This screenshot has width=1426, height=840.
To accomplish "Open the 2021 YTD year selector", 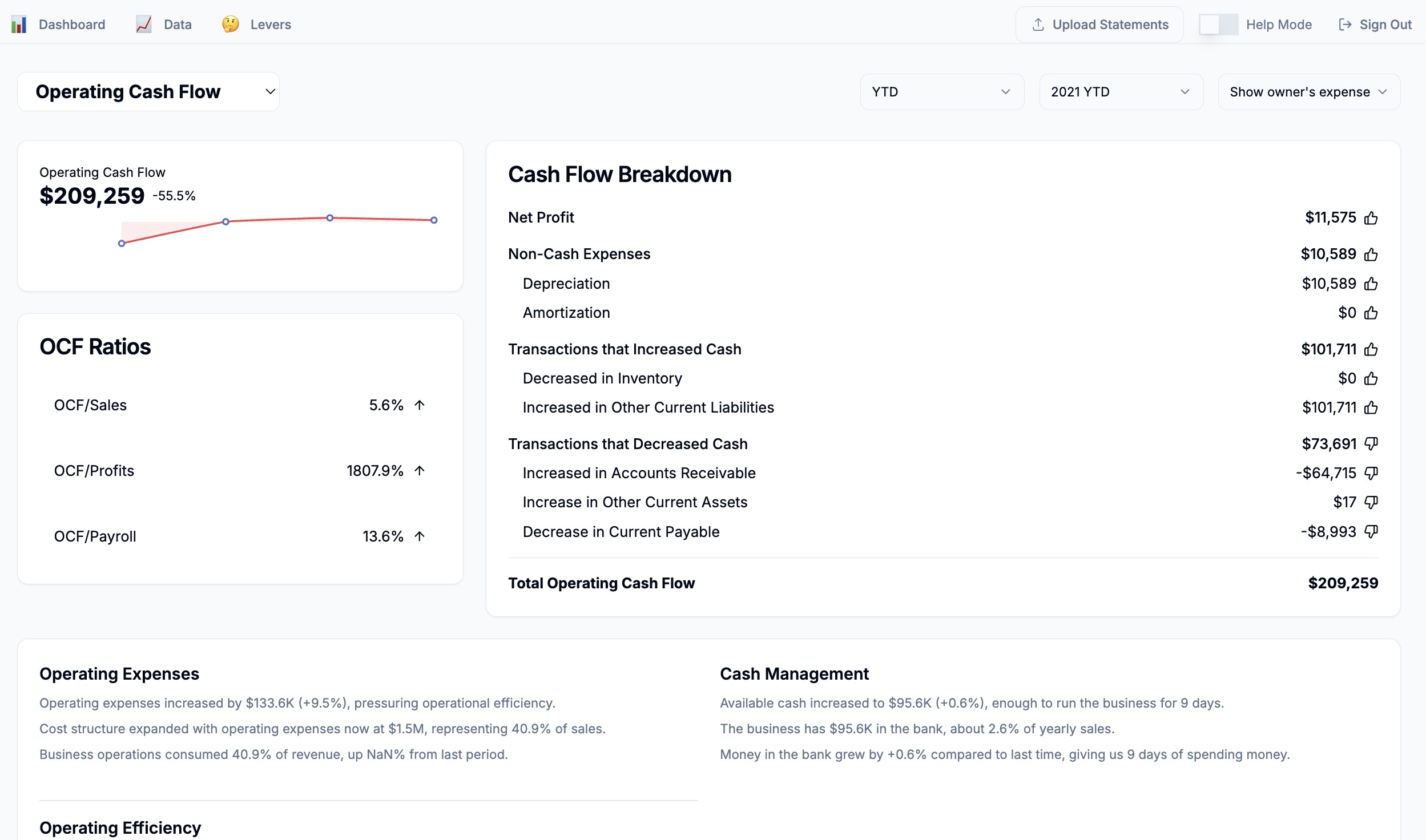I will pos(1121,92).
